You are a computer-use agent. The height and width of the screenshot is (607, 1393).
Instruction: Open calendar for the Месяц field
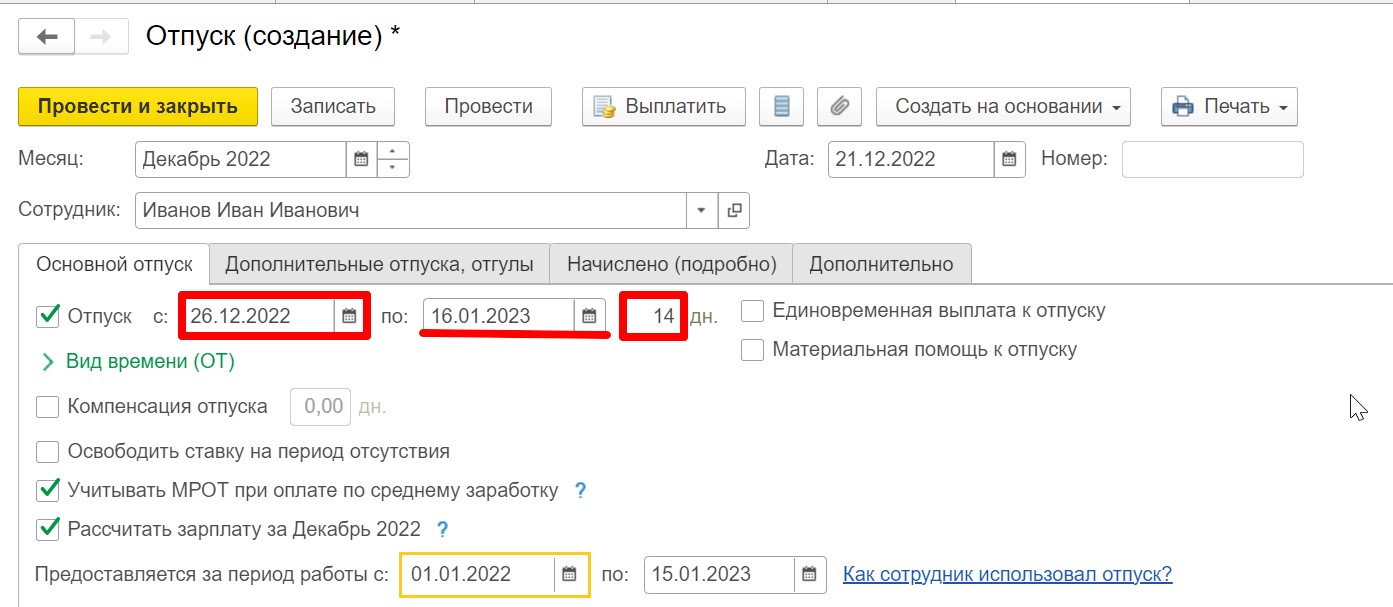[x=361, y=159]
